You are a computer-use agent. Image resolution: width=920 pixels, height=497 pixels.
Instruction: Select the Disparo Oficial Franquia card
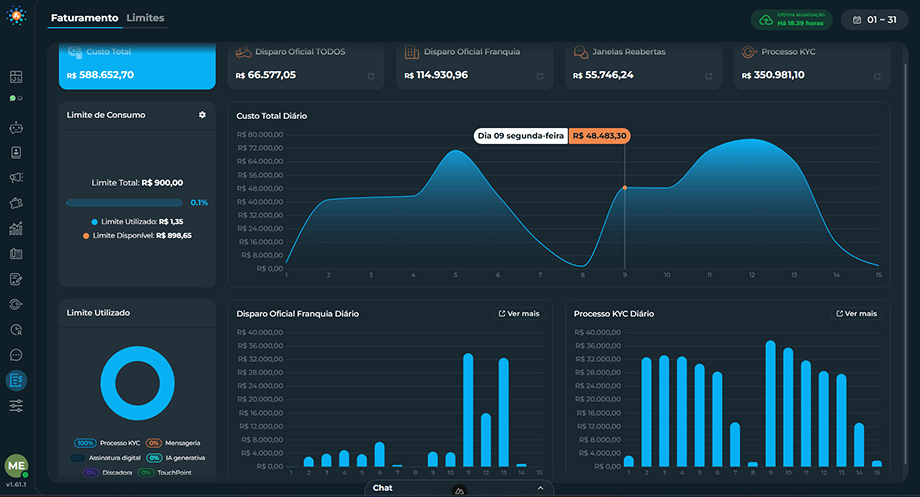(475, 66)
